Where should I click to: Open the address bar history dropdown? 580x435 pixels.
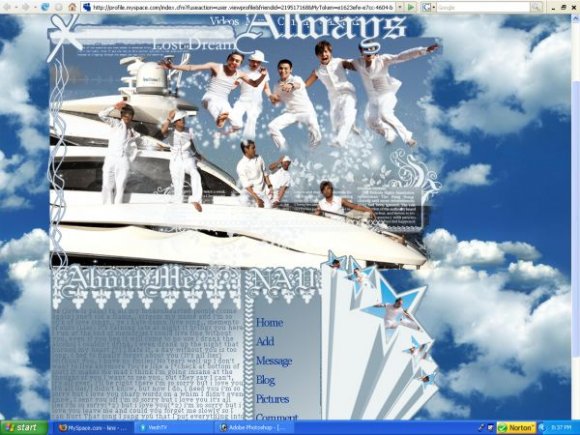click(x=399, y=7)
